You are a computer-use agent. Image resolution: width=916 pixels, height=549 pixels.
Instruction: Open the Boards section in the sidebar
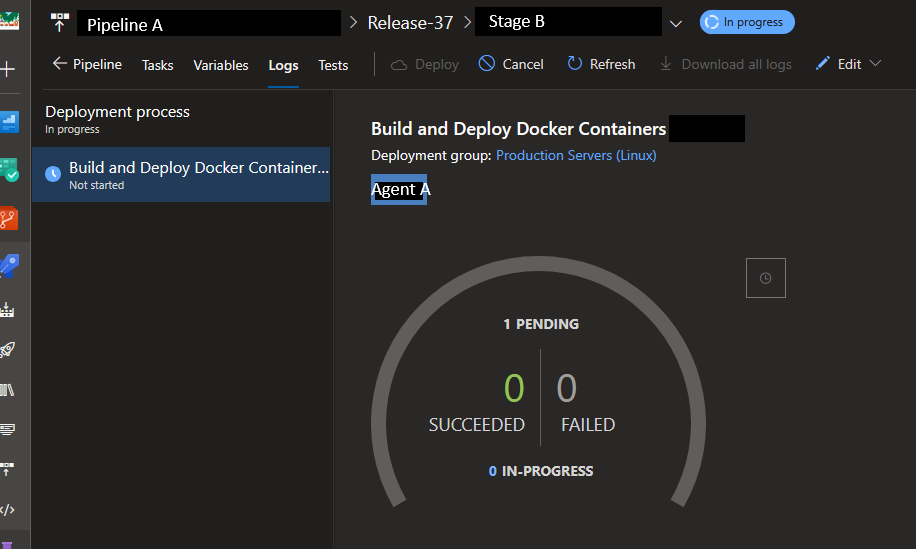point(9,170)
